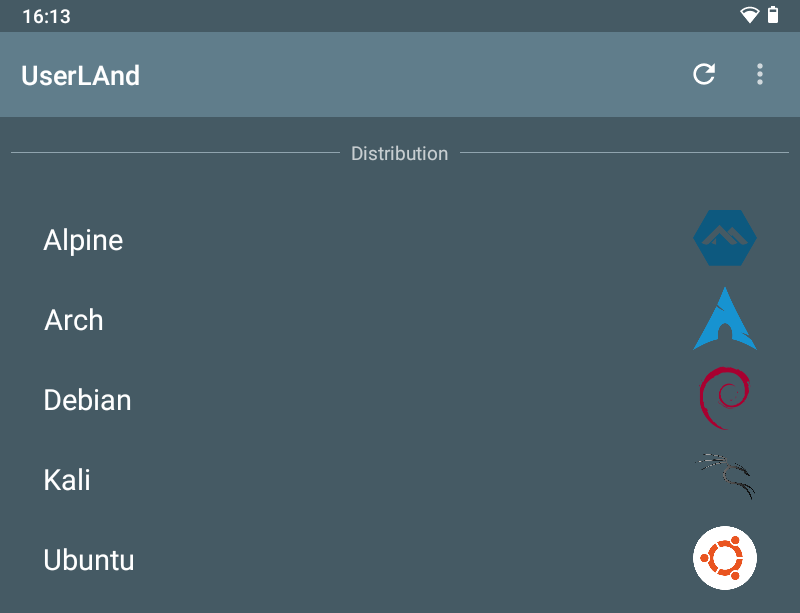This screenshot has height=613, width=800.
Task: Click the Distribution section header text
Action: click(399, 154)
